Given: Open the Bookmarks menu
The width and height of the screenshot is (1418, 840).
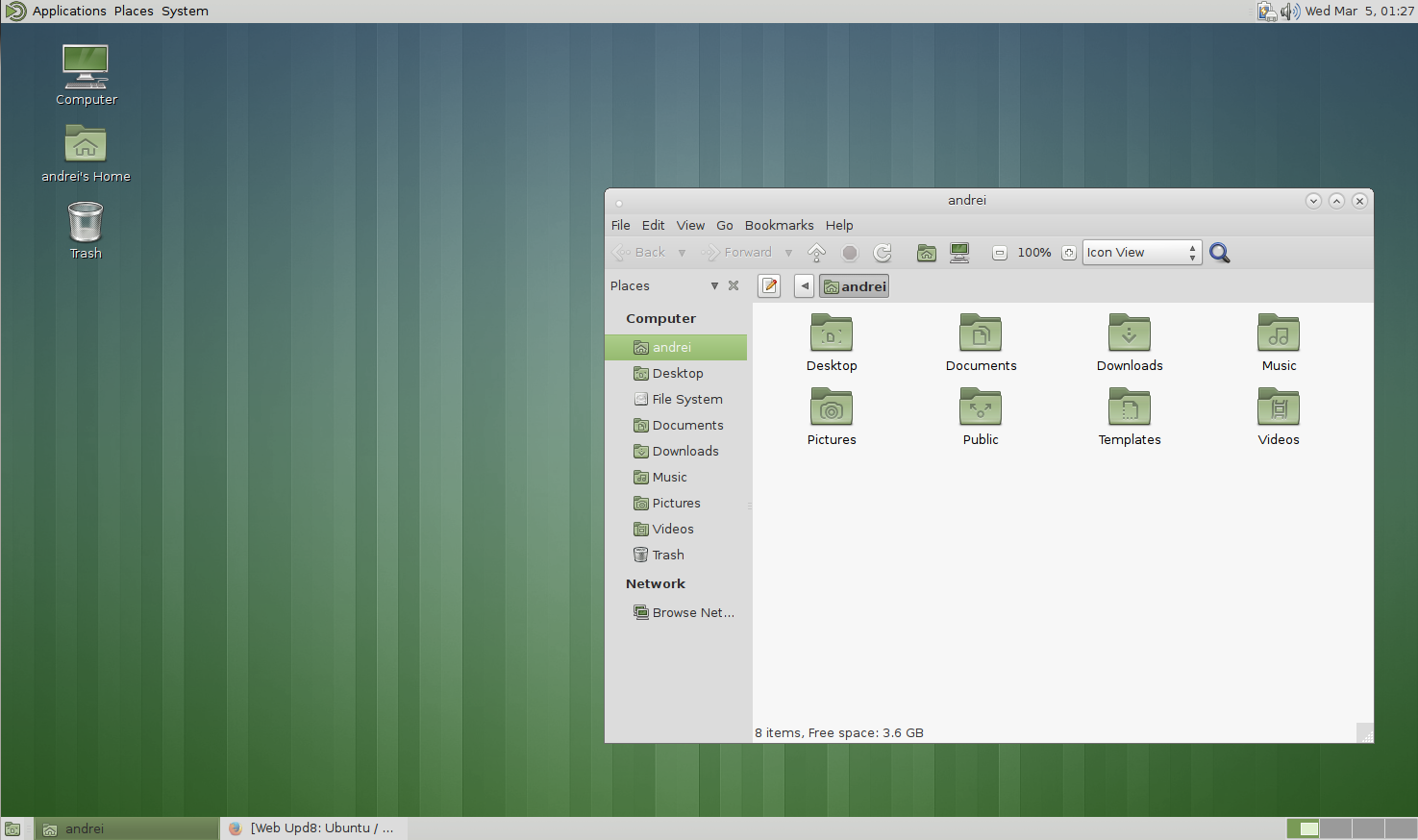Looking at the screenshot, I should tap(779, 225).
